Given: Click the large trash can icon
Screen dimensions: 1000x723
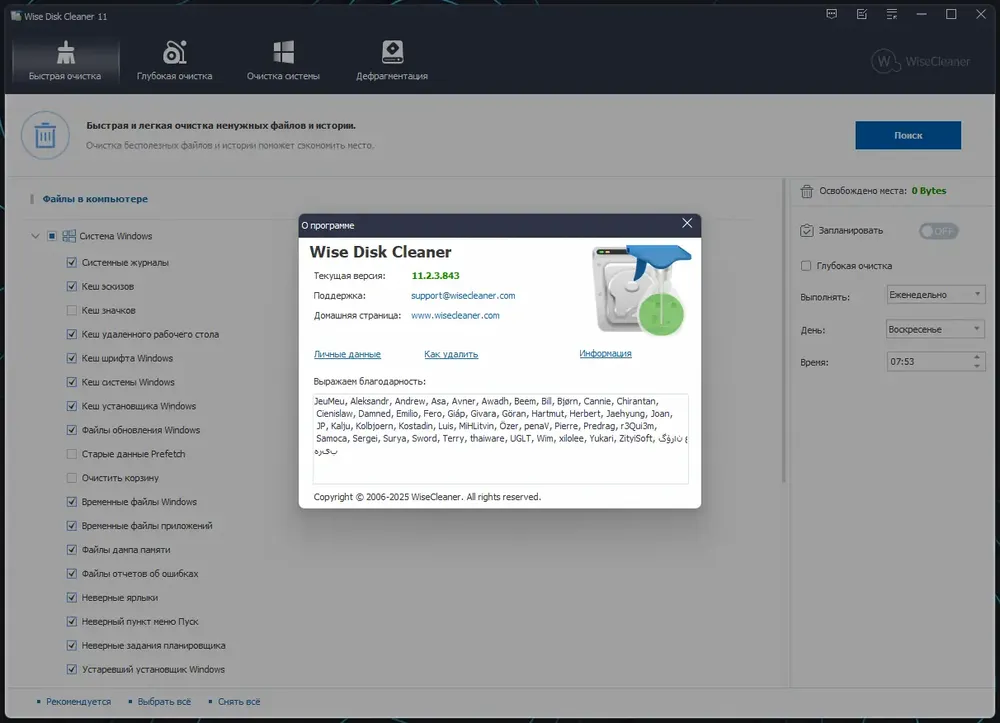Looking at the screenshot, I should coord(45,135).
